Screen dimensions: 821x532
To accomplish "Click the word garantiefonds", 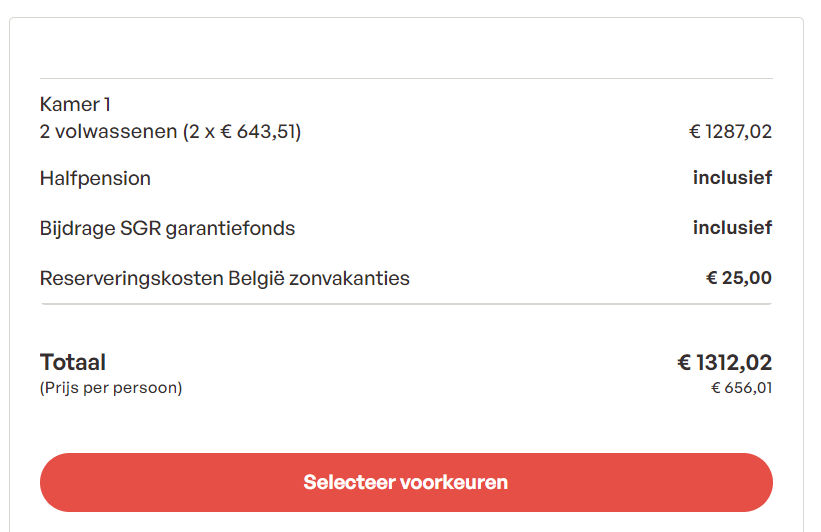I will [x=230, y=228].
